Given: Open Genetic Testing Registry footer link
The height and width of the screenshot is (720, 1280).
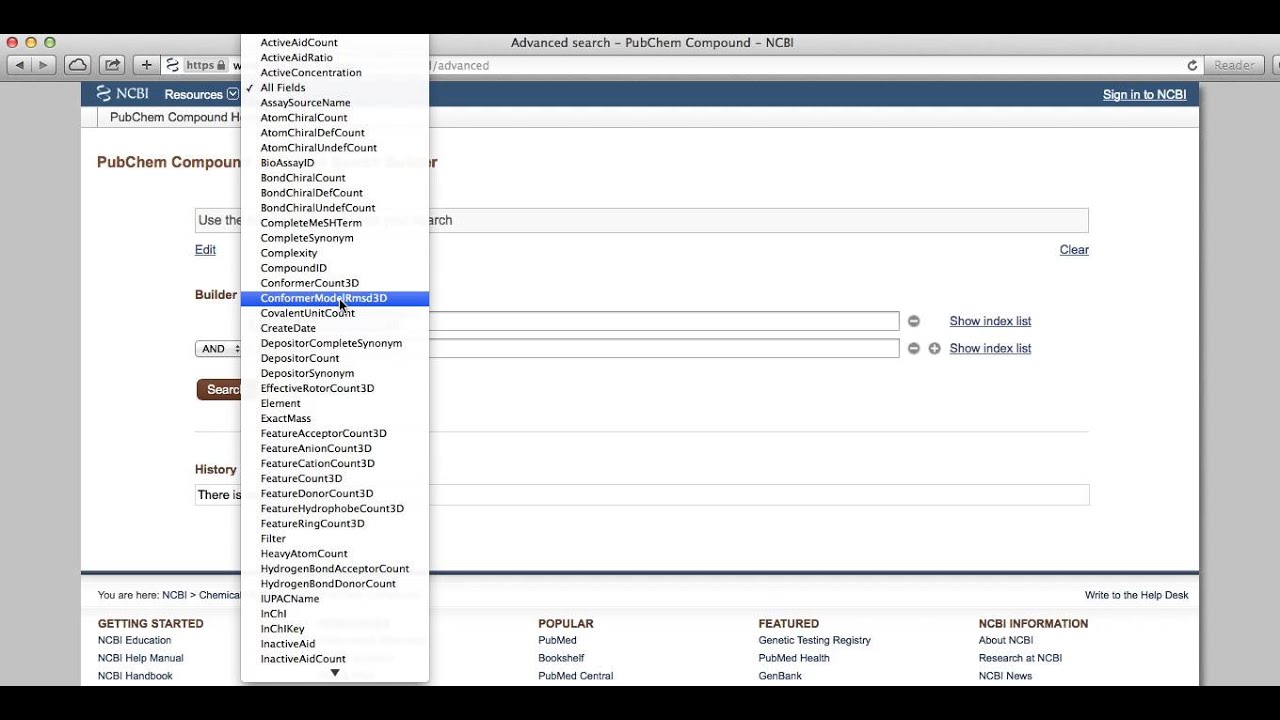Looking at the screenshot, I should point(814,640).
